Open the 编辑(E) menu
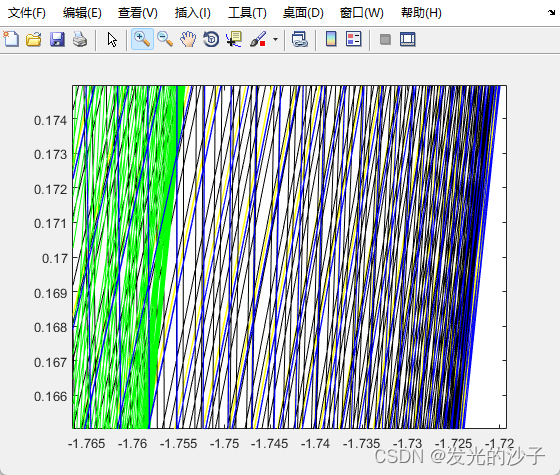The width and height of the screenshot is (560, 475). point(82,13)
